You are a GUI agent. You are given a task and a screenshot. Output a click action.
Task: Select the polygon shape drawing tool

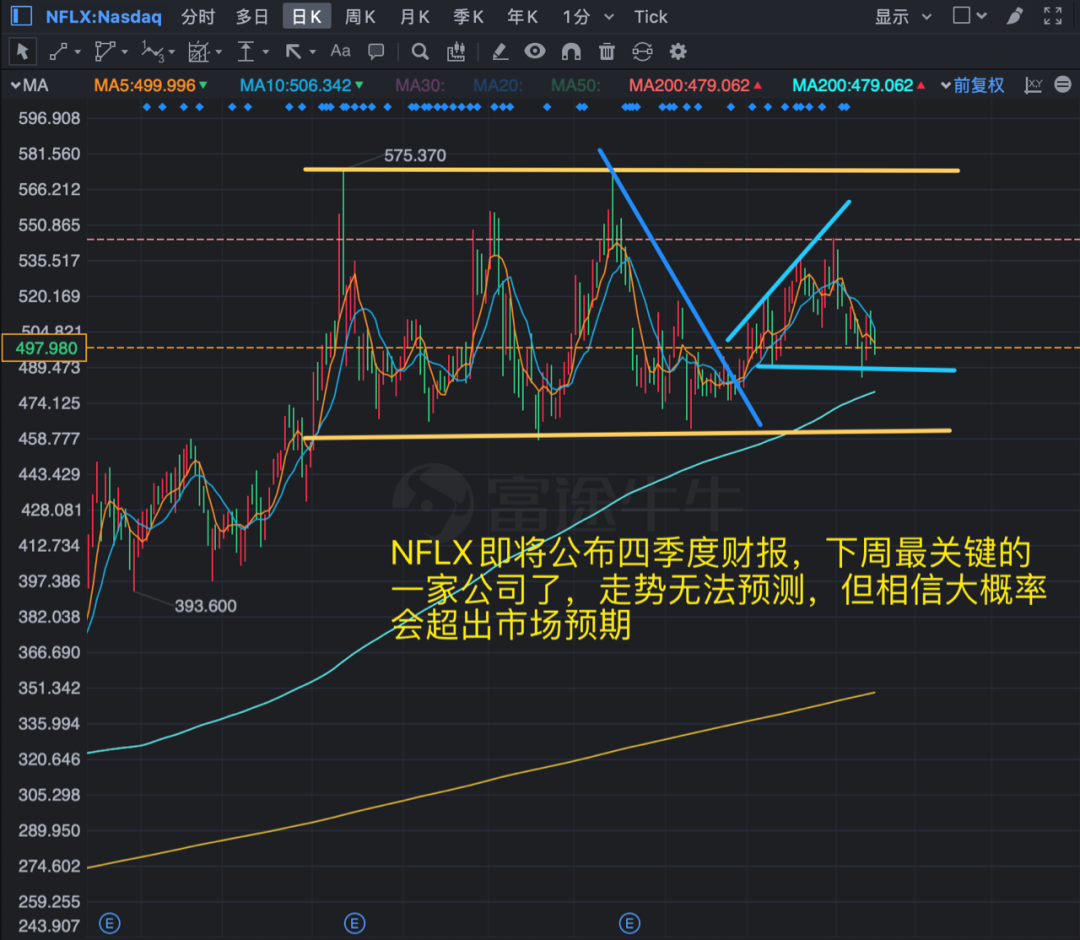pos(105,52)
